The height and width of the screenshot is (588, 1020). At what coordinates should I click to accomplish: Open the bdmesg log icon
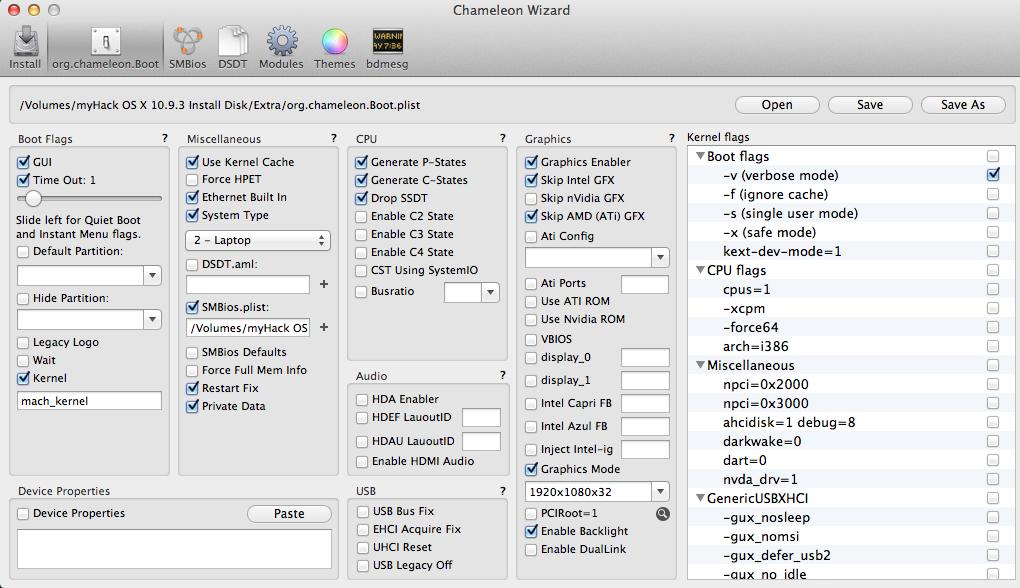pos(387,47)
